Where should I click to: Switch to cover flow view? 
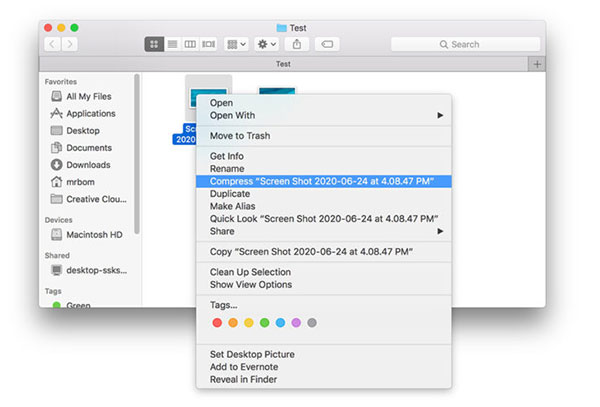(208, 44)
